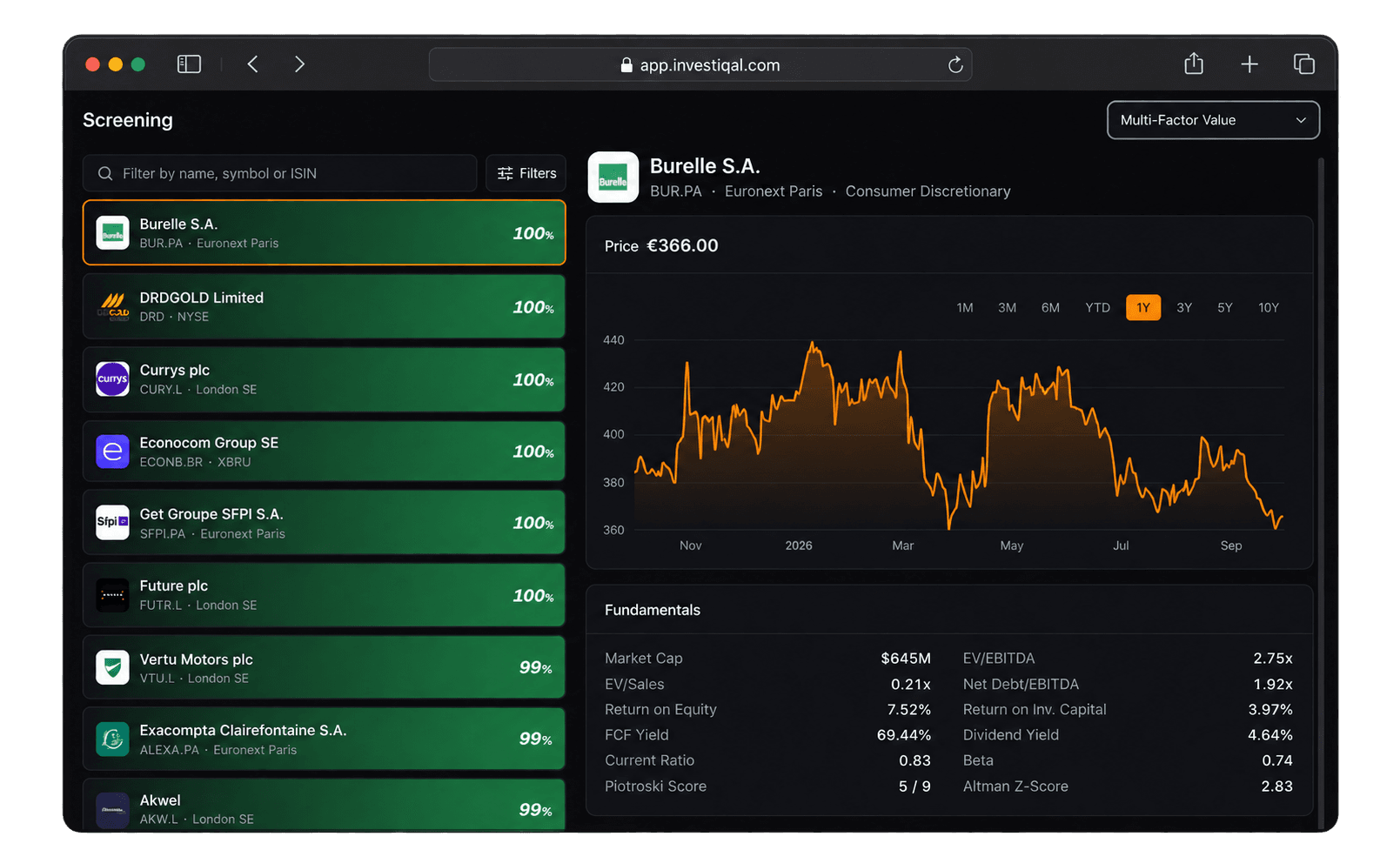1400x850 pixels.
Task: Switch chart to 3M range
Action: point(1008,308)
